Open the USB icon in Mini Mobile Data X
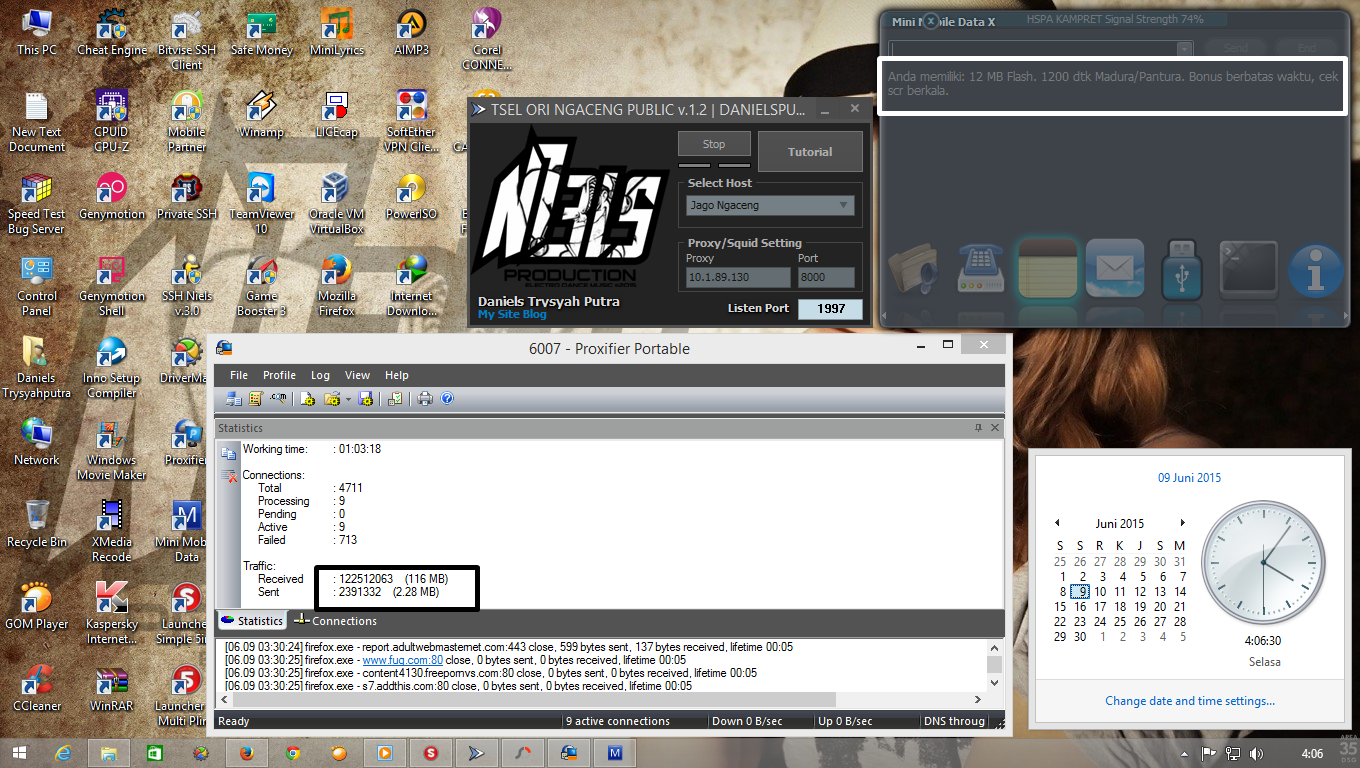The image size is (1360, 768). point(1181,268)
